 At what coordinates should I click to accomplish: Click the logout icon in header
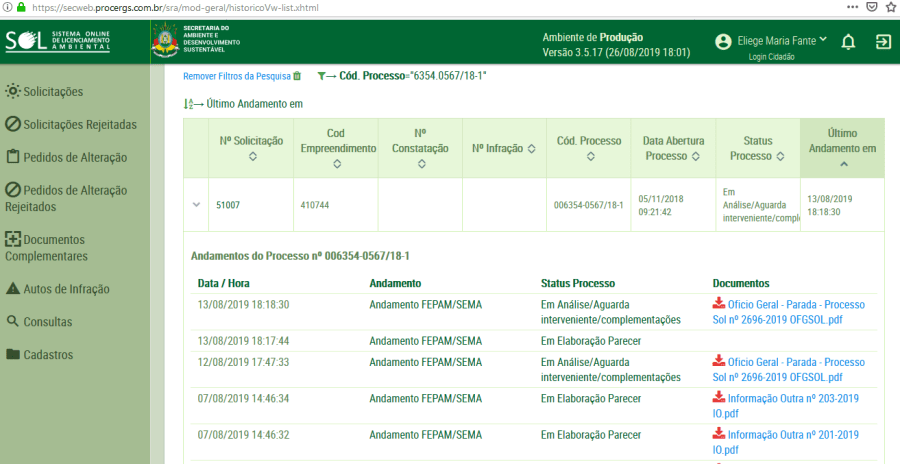coord(883,42)
